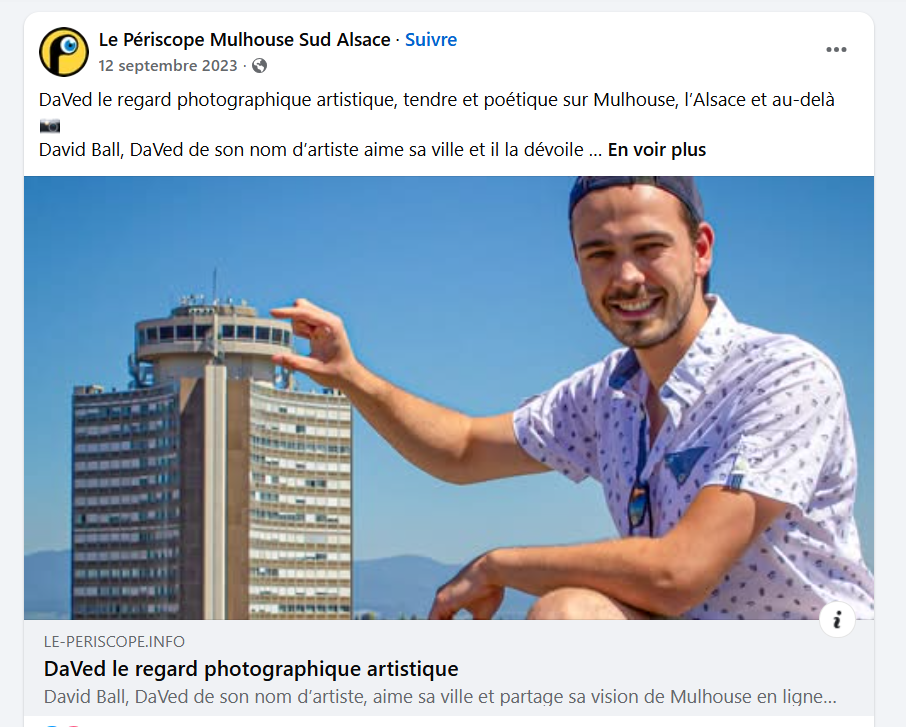
Task: Open Le Périscope Mulhouse Sud Alsace page name
Action: [x=244, y=40]
